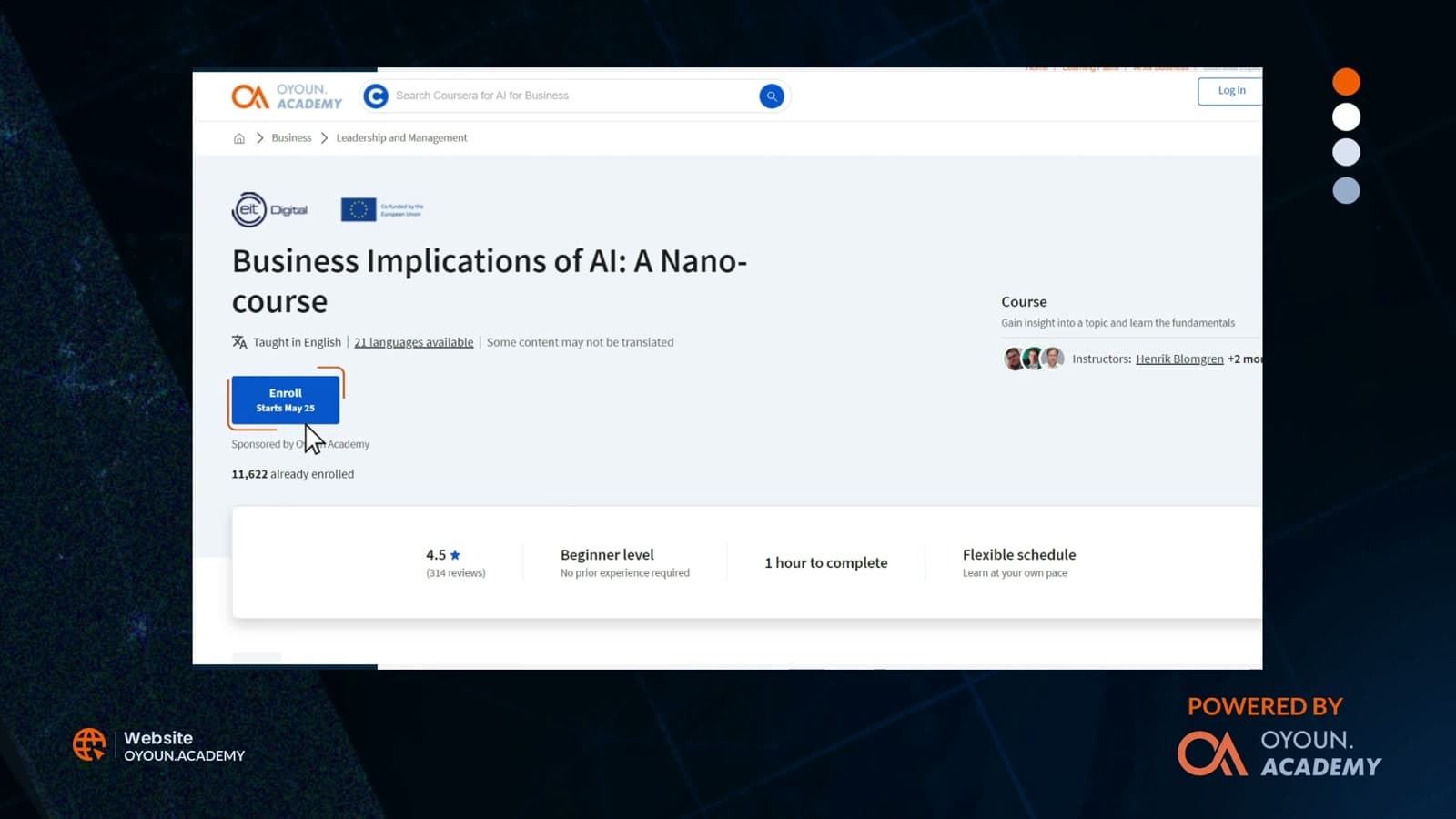Click the Coursera C logo icon
Viewport: 1456px width, 819px height.
pyautogui.click(x=376, y=96)
